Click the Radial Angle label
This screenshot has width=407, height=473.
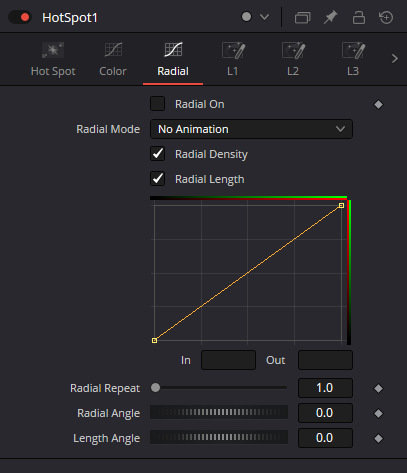point(108,413)
